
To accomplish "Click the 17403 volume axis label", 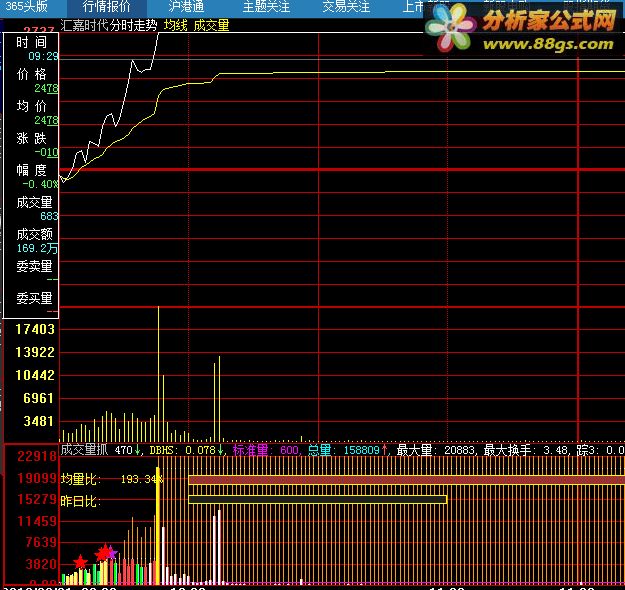I will 35,329.
